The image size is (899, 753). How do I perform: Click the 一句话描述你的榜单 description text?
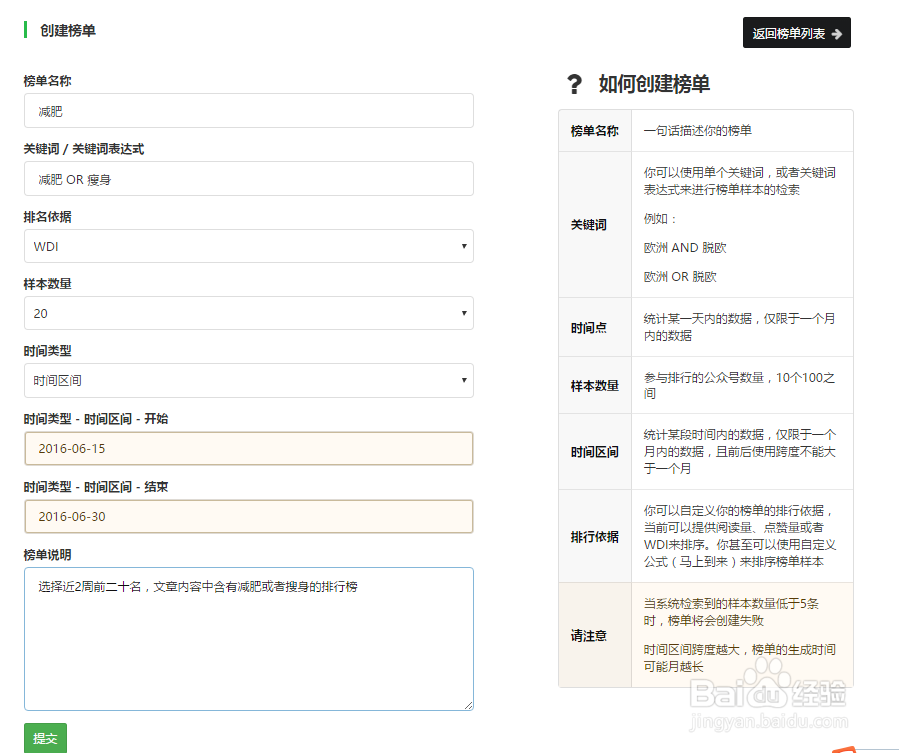coord(697,131)
